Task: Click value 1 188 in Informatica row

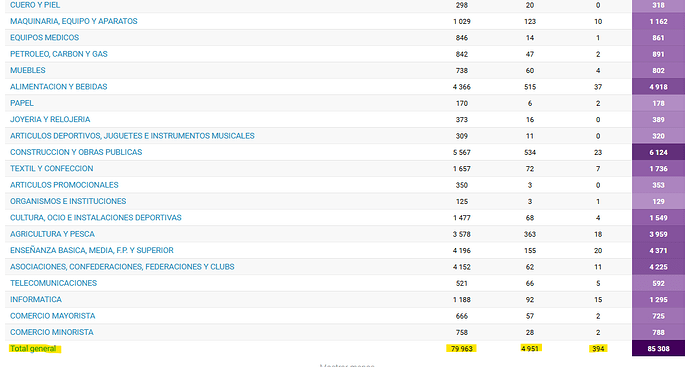Action: click(x=462, y=299)
